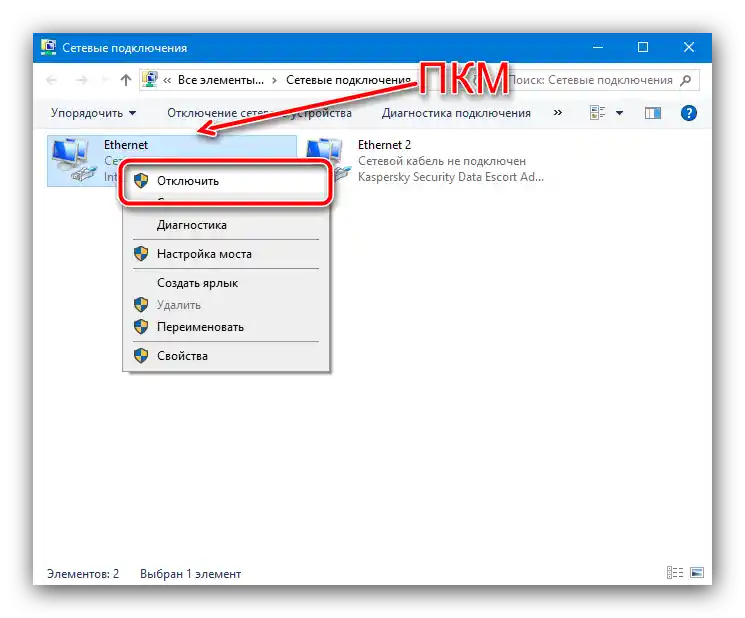Click Сетевой кабель не подключен status text
Screen dimensions: 745x618
(442, 161)
